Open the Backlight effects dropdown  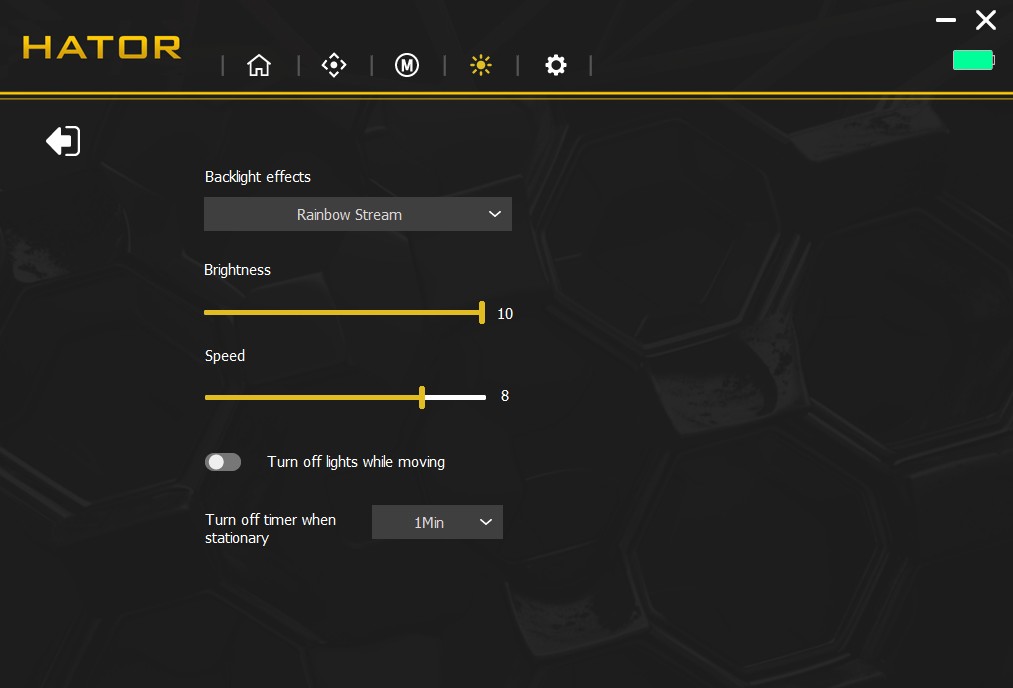point(358,214)
